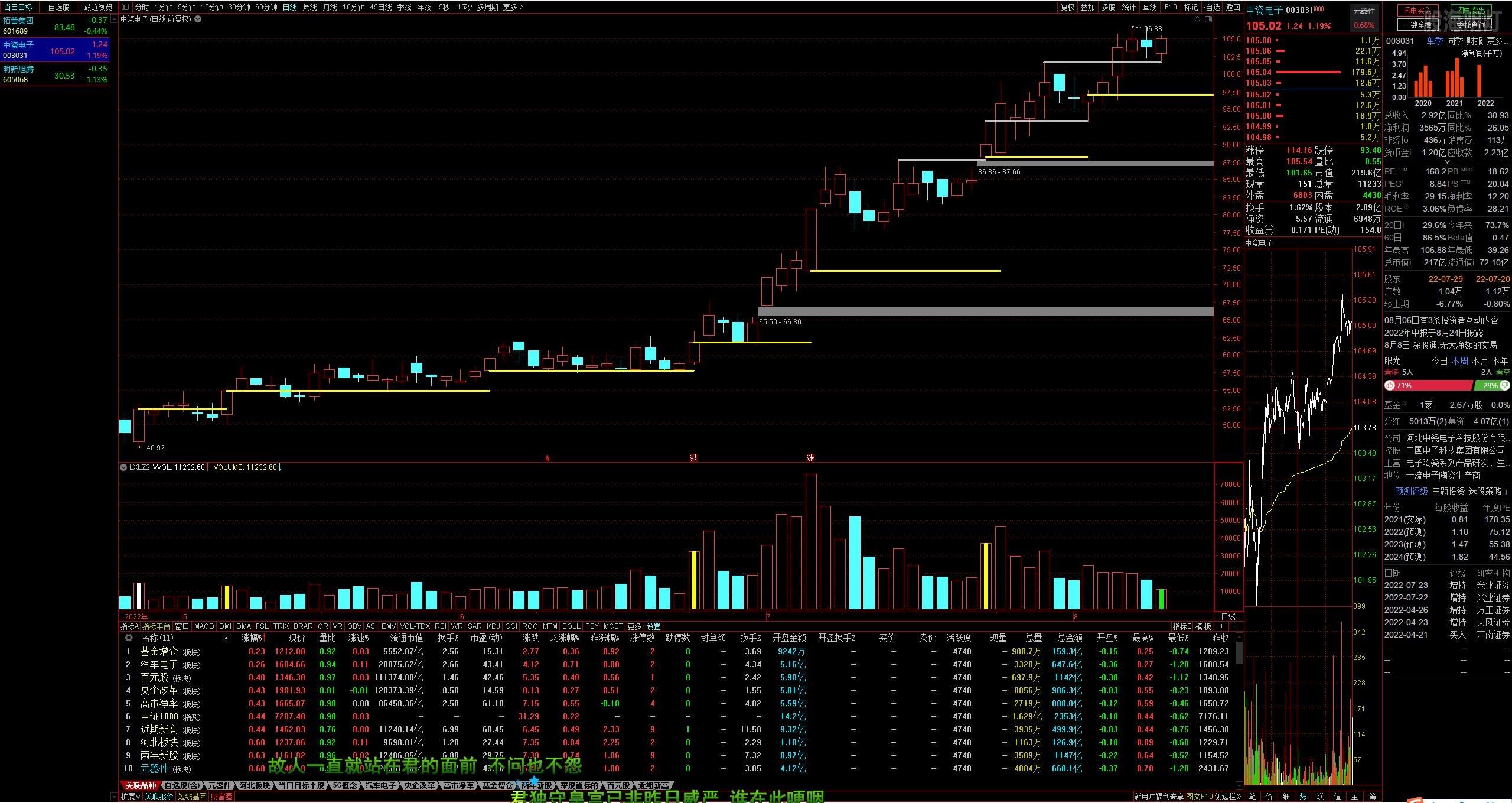
Task: Click the panel toggle icon beside the diamond
Action: [1208, 19]
